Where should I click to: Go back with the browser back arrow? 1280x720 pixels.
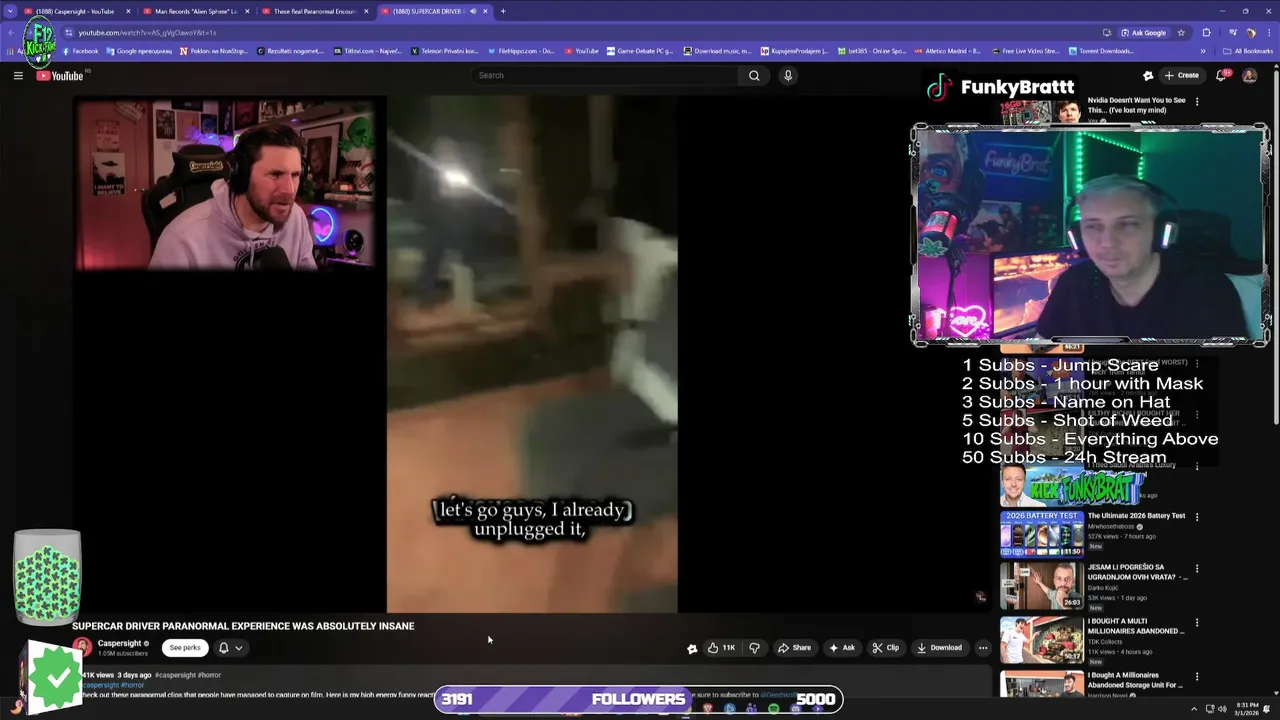tap(10, 32)
